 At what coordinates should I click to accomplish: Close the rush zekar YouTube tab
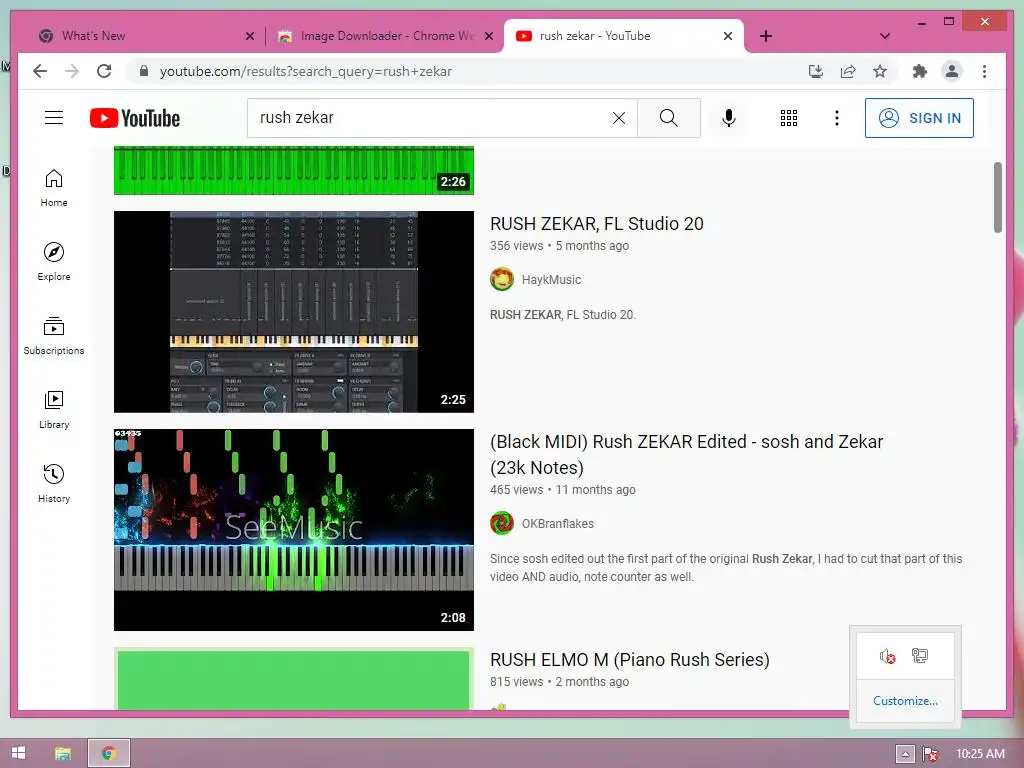728,37
